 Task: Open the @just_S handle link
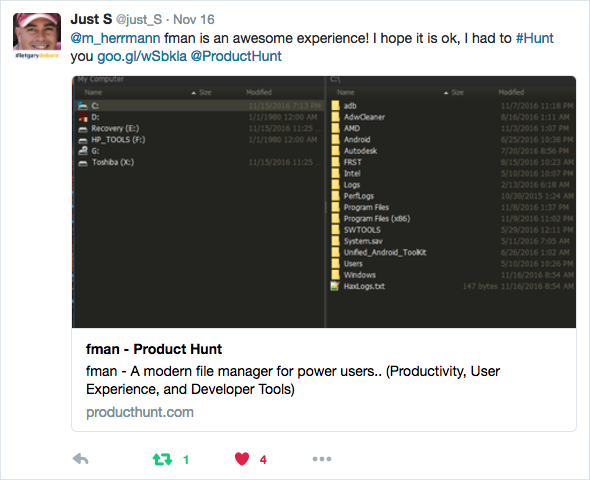tap(139, 20)
